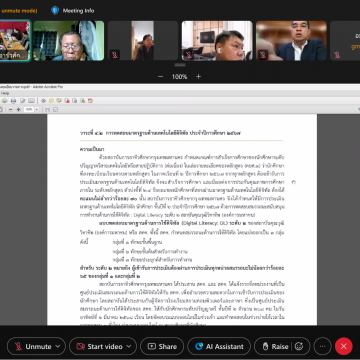Zoom in shared content with the plus
Viewport: 360px width, 360px height.
[x=199, y=77]
